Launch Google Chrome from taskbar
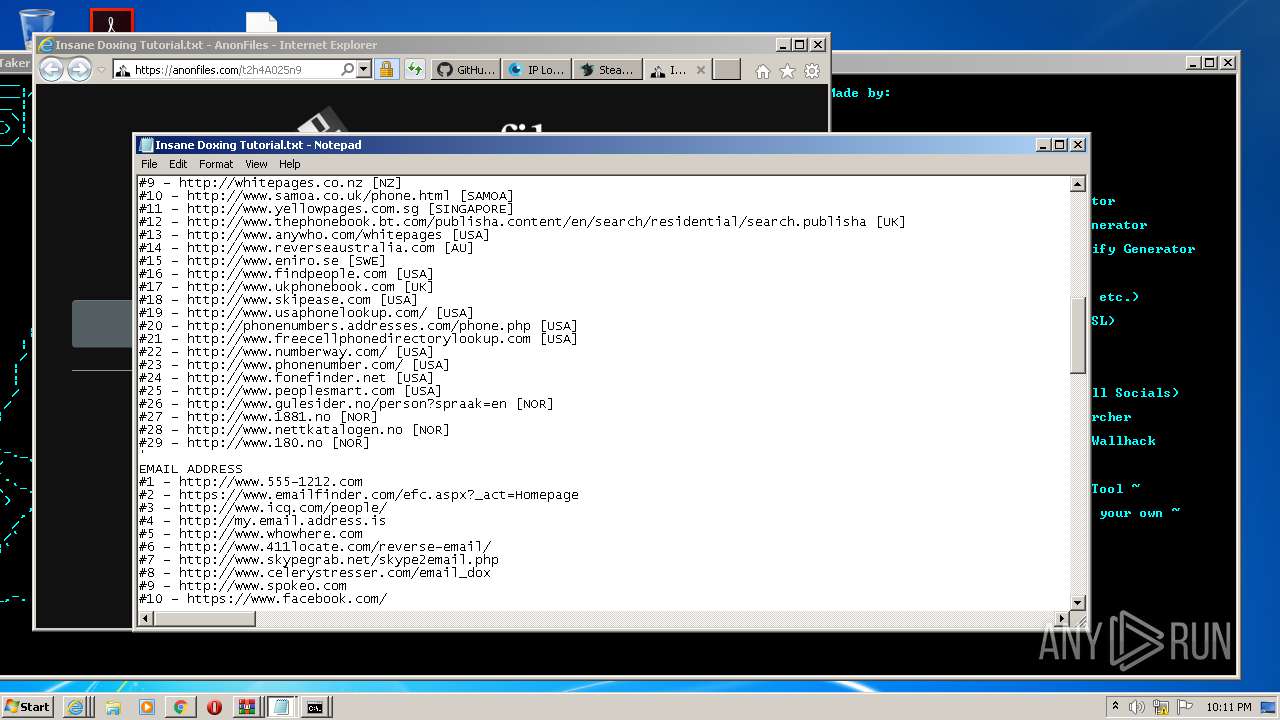Image resolution: width=1280 pixels, height=720 pixels. (180, 707)
